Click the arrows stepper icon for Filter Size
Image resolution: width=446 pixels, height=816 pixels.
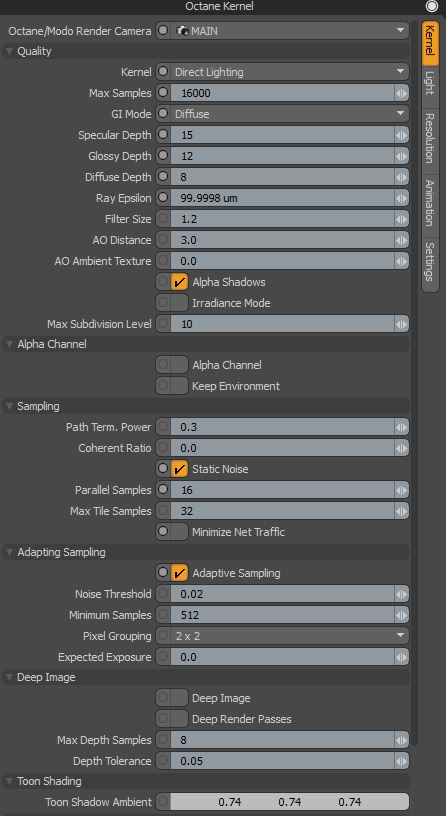(401, 219)
